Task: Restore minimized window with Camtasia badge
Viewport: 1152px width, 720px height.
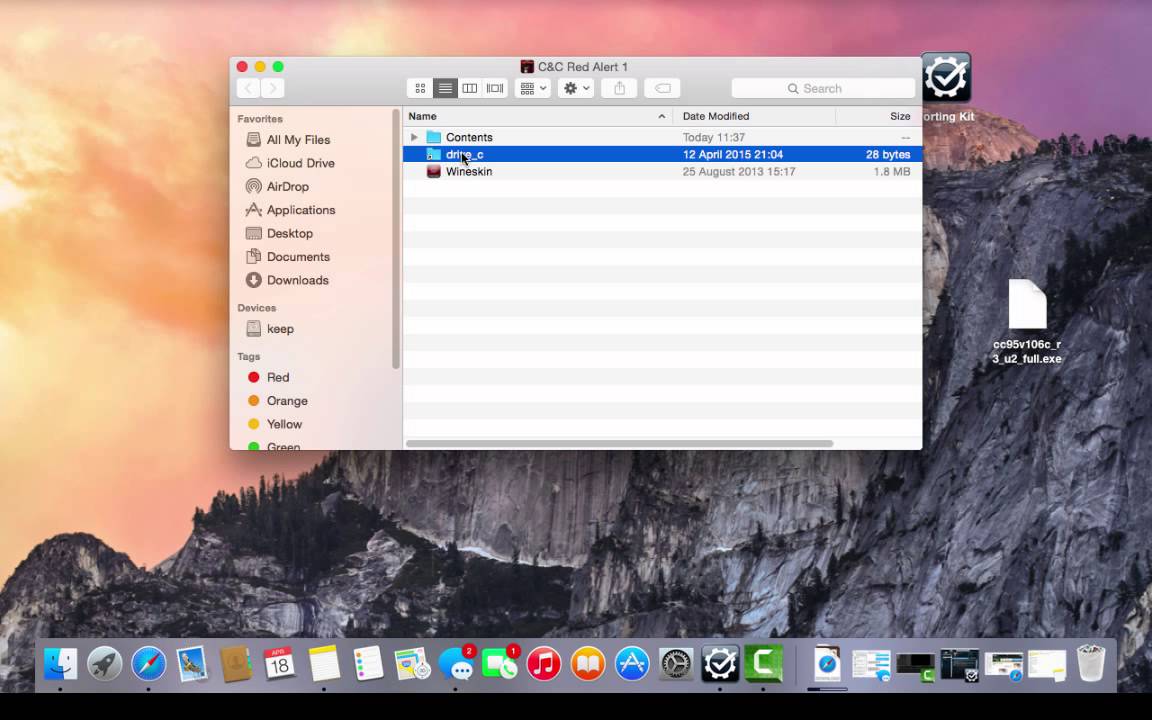Action: point(915,666)
